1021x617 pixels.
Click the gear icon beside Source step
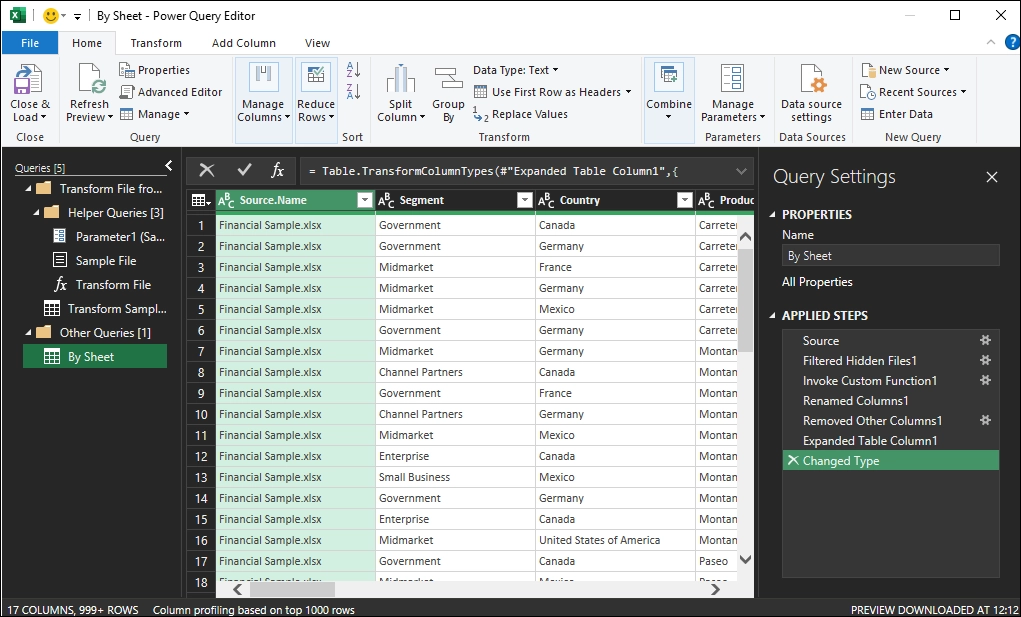point(986,341)
